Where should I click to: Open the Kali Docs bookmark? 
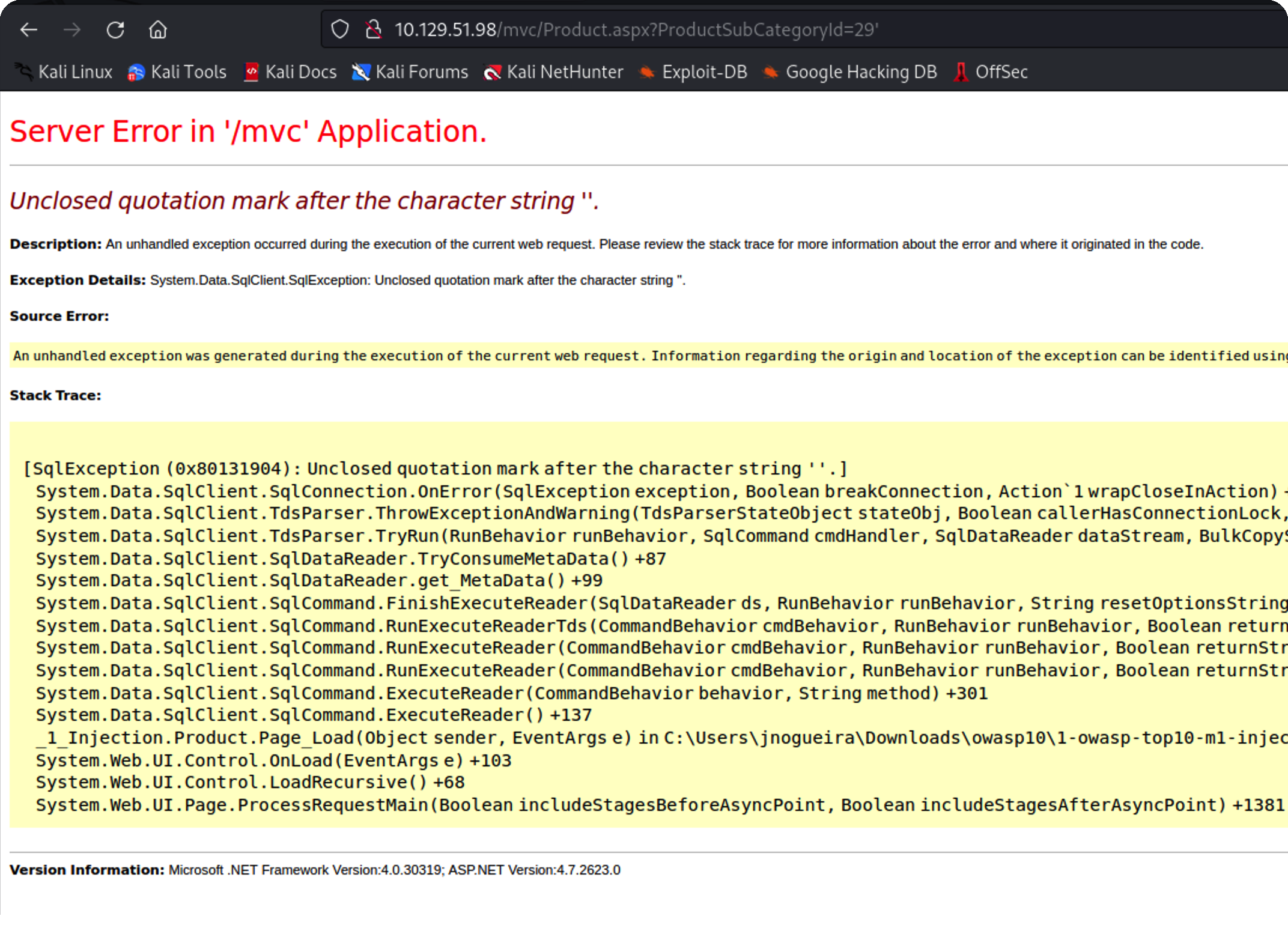[x=291, y=72]
